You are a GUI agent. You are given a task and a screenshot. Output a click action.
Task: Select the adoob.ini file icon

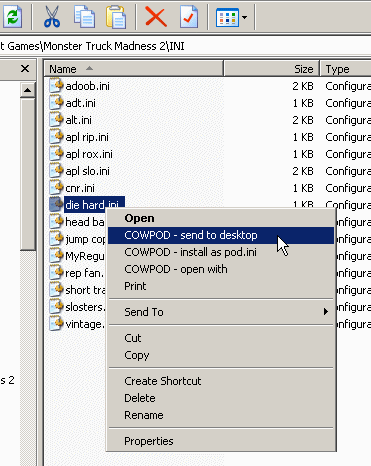[x=56, y=86]
